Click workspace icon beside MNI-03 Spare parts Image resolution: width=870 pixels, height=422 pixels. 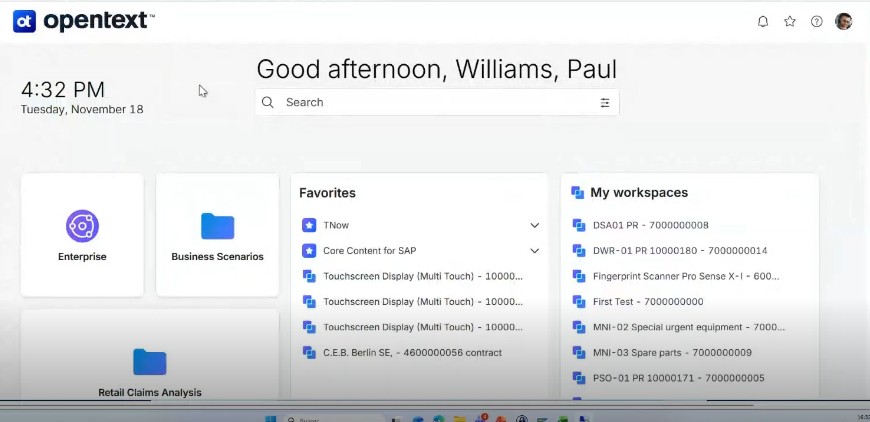click(x=579, y=352)
